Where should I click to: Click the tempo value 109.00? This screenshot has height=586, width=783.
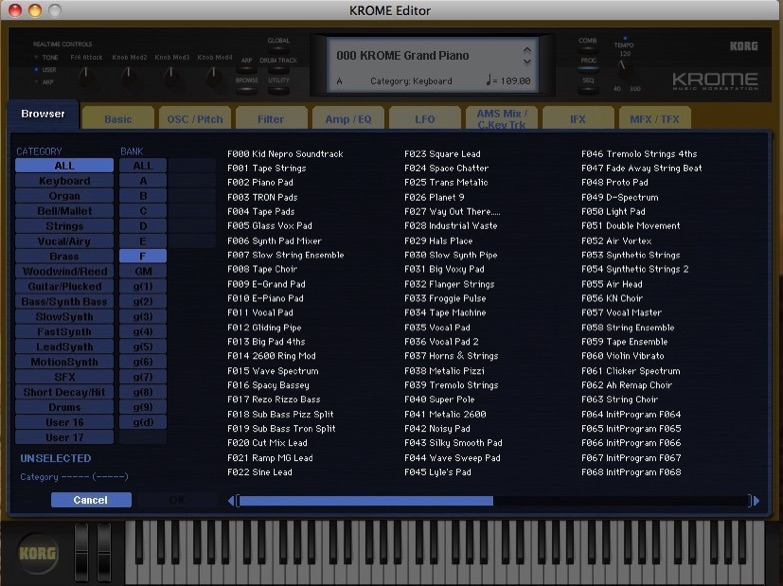[x=516, y=81]
